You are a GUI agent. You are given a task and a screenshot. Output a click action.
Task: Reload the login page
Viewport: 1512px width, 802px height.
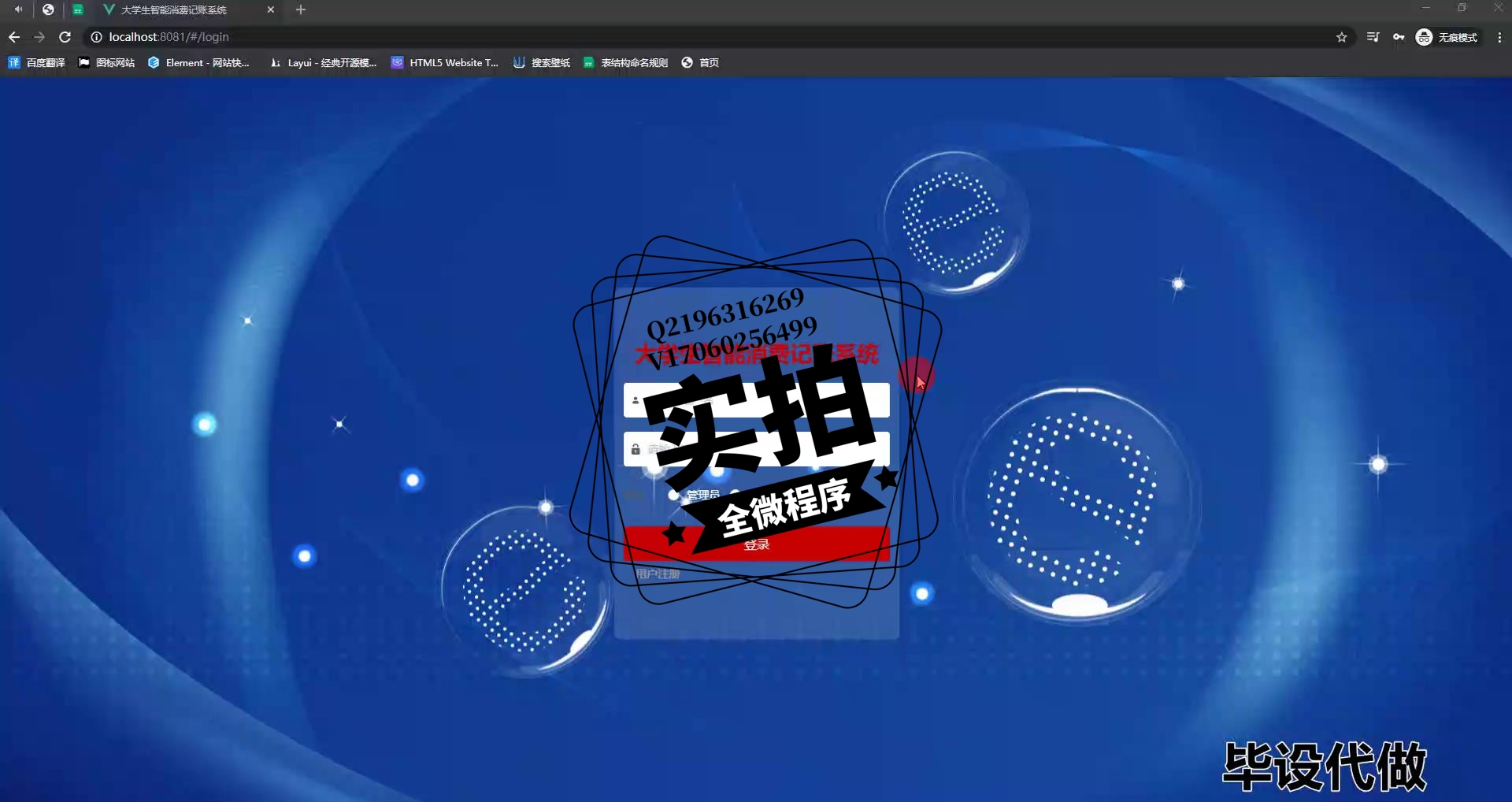click(65, 37)
